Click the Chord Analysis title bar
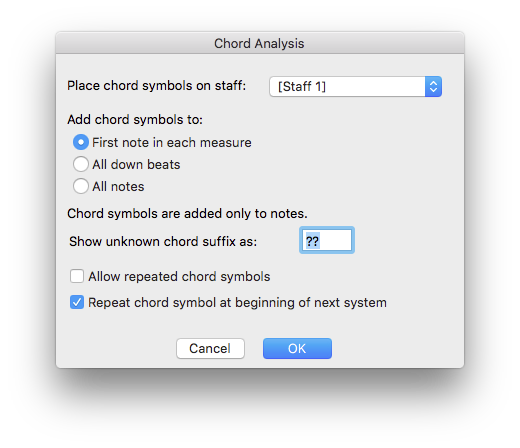Image resolution: width=520 pixels, height=448 pixels. click(260, 43)
